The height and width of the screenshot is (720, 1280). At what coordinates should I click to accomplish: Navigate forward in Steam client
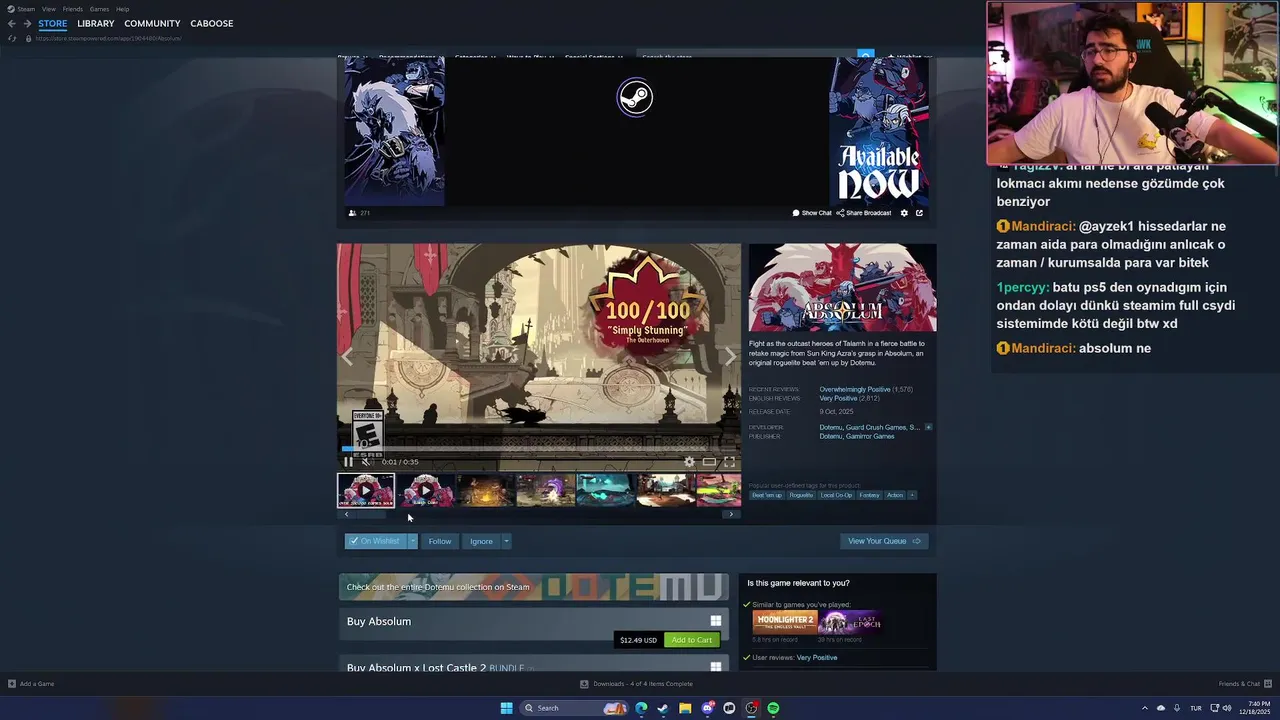pyautogui.click(x=27, y=23)
